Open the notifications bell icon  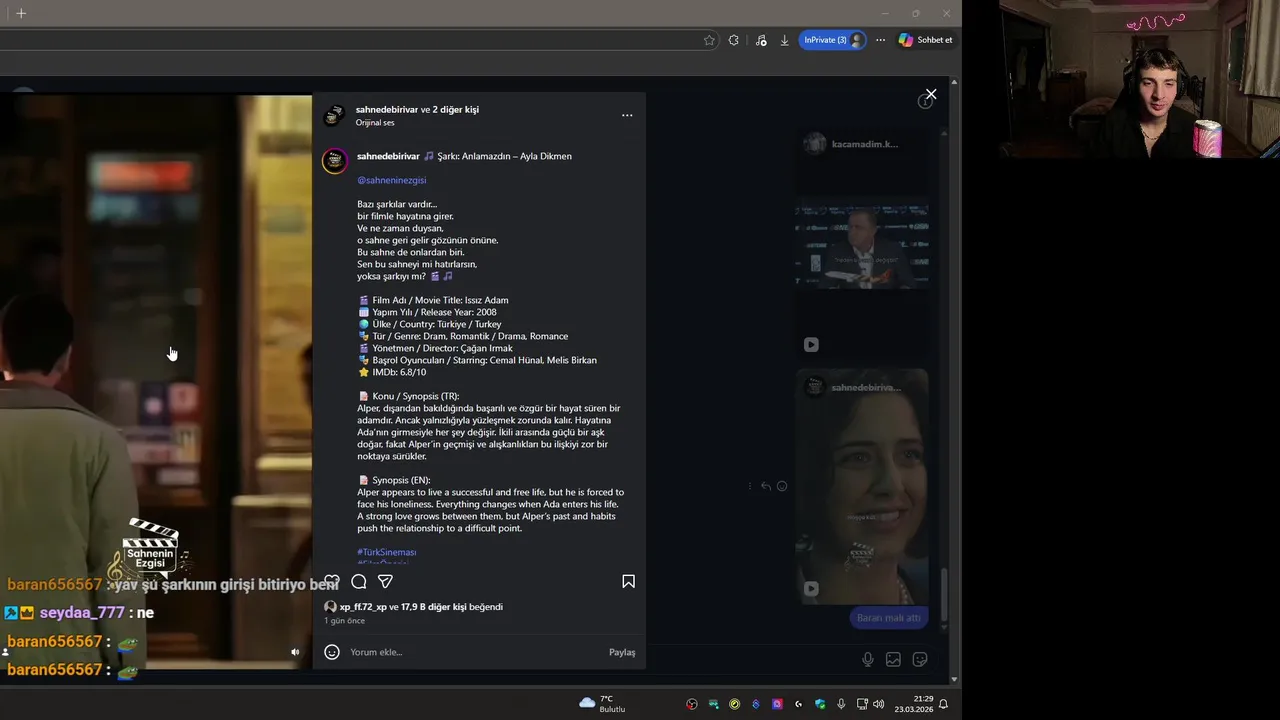pos(943,704)
